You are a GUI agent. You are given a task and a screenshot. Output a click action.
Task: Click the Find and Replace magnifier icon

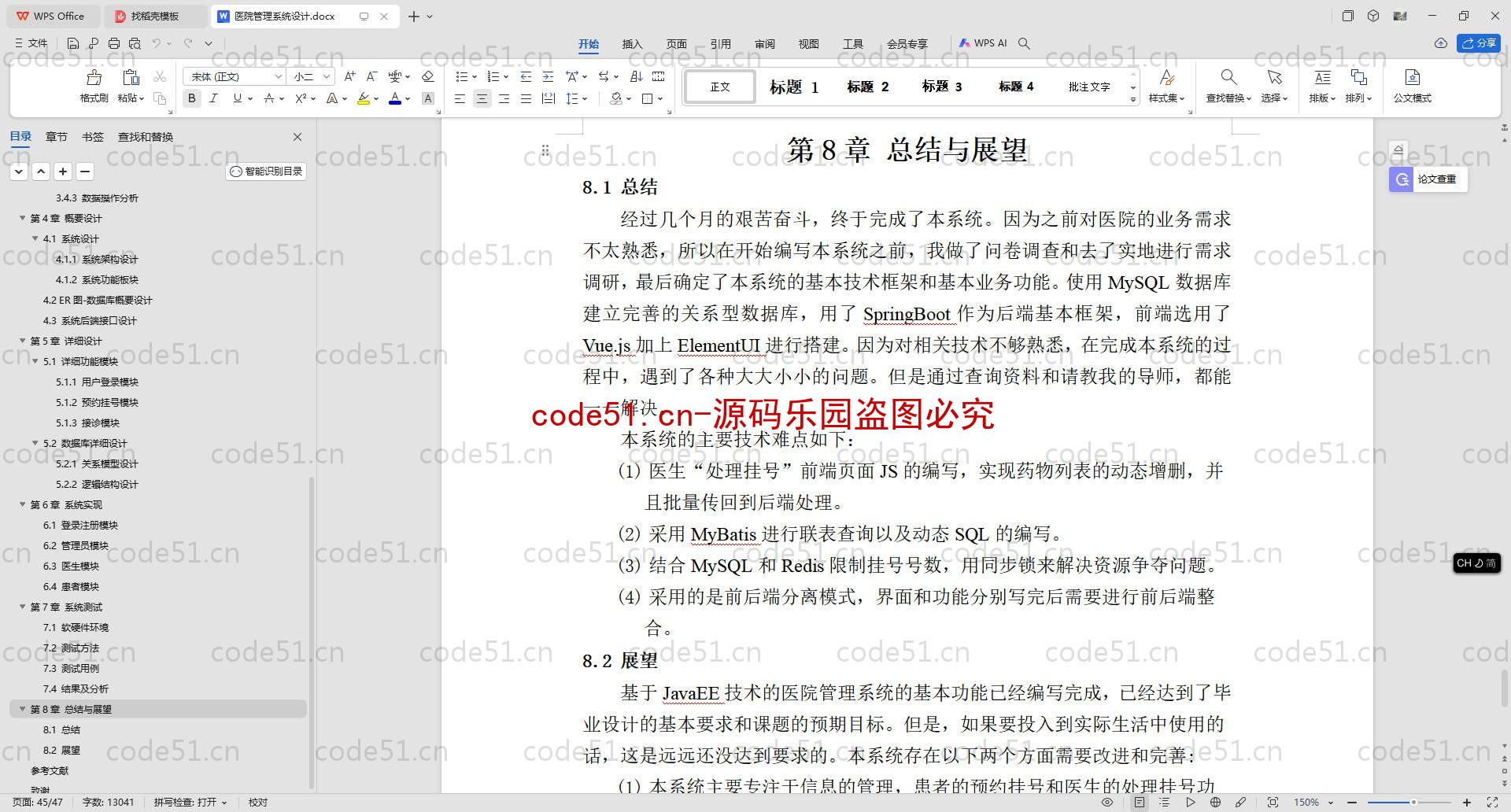(x=1228, y=77)
